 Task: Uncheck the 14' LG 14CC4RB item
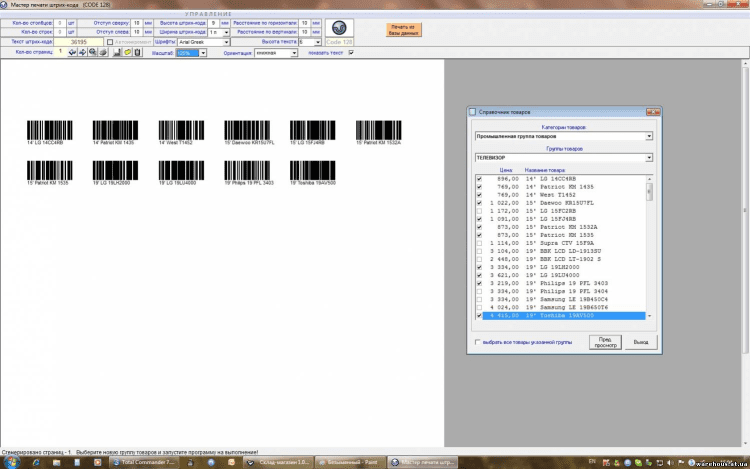[479, 179]
